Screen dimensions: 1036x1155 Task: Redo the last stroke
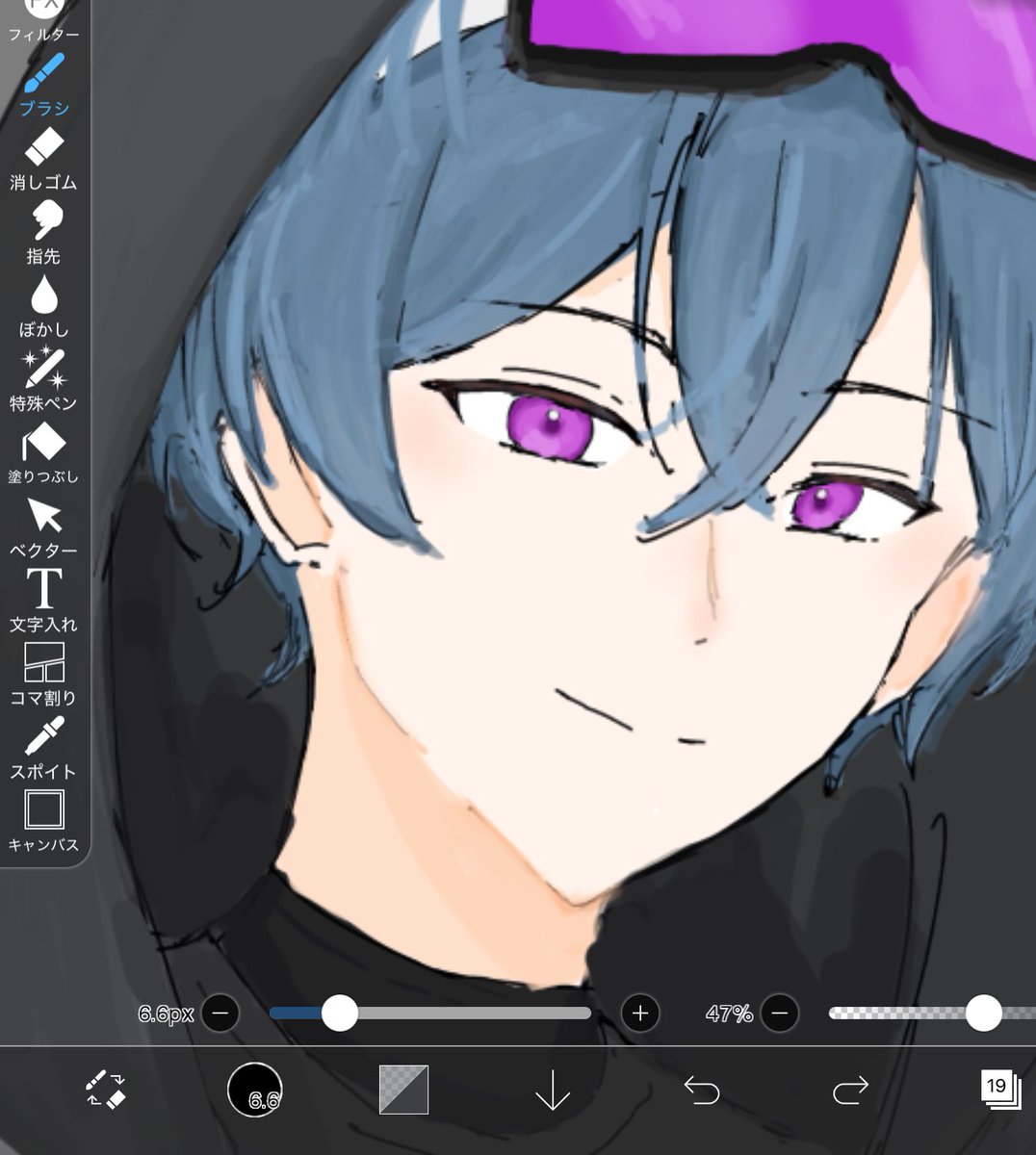click(850, 1090)
